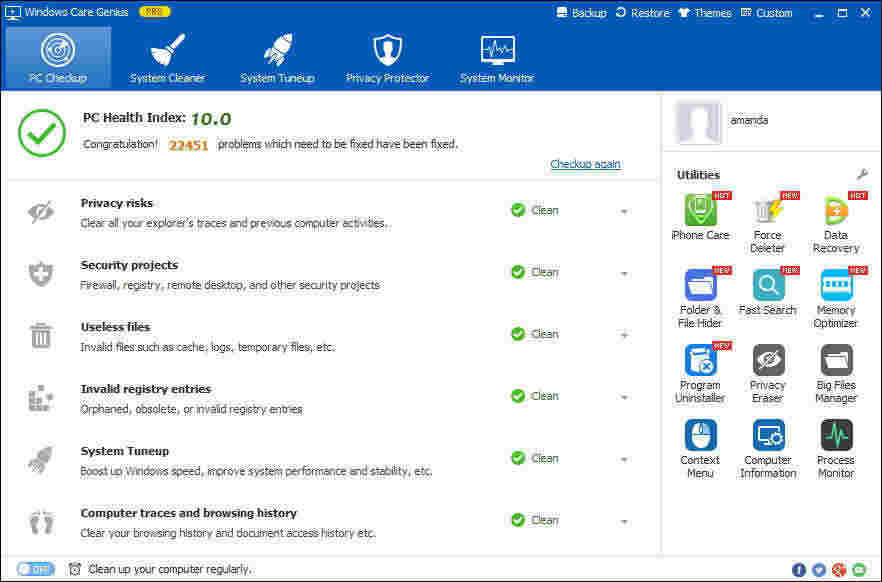Screen dimensions: 882x582
Task: Click the Clean status for Privacy risks
Action: 535,210
